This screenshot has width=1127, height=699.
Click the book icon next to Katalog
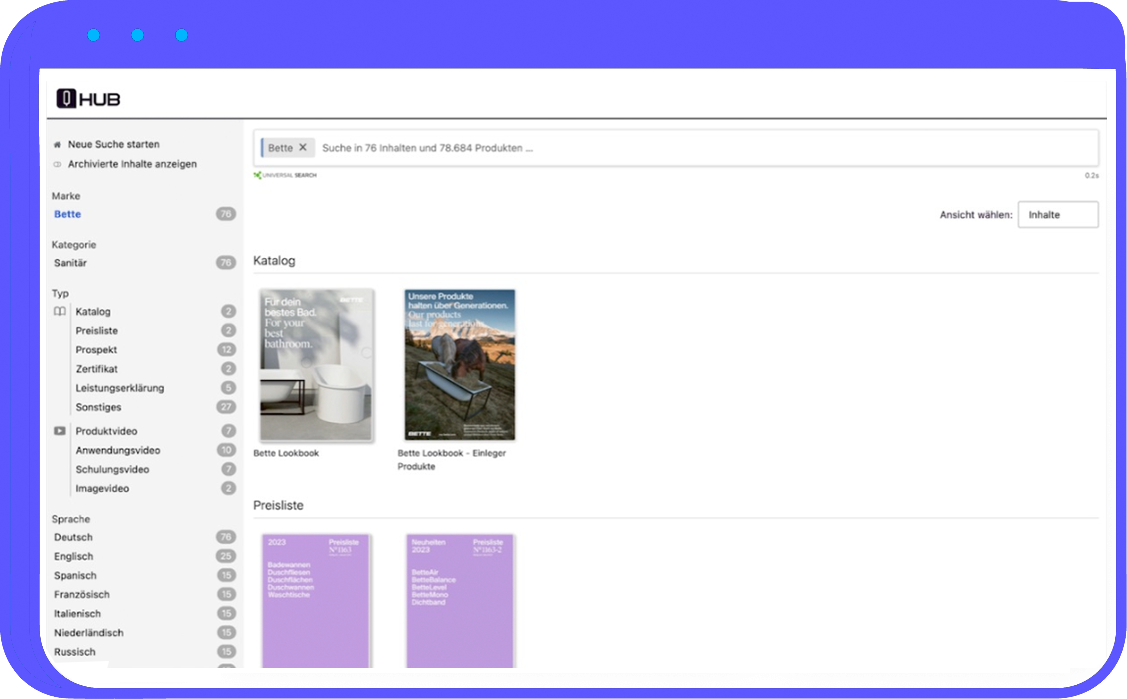point(60,312)
